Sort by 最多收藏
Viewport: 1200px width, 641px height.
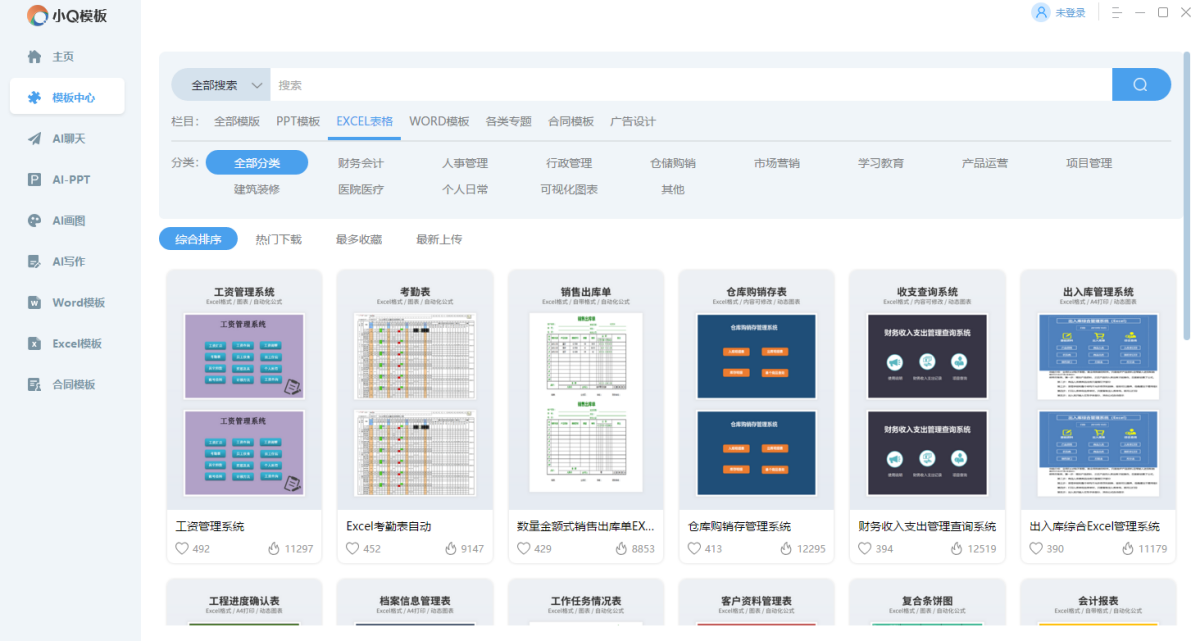point(359,239)
